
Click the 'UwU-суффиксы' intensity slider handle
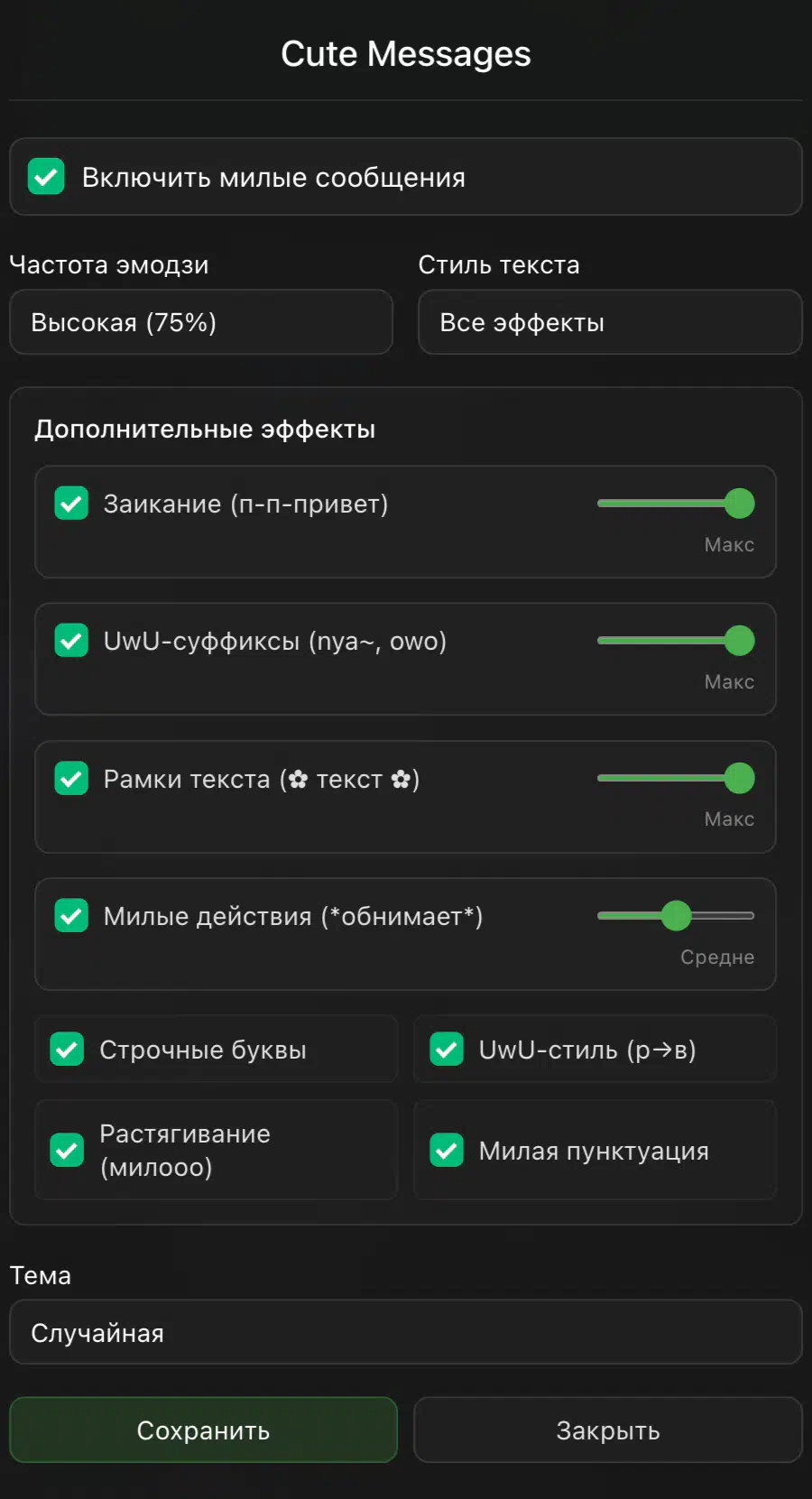pos(739,641)
